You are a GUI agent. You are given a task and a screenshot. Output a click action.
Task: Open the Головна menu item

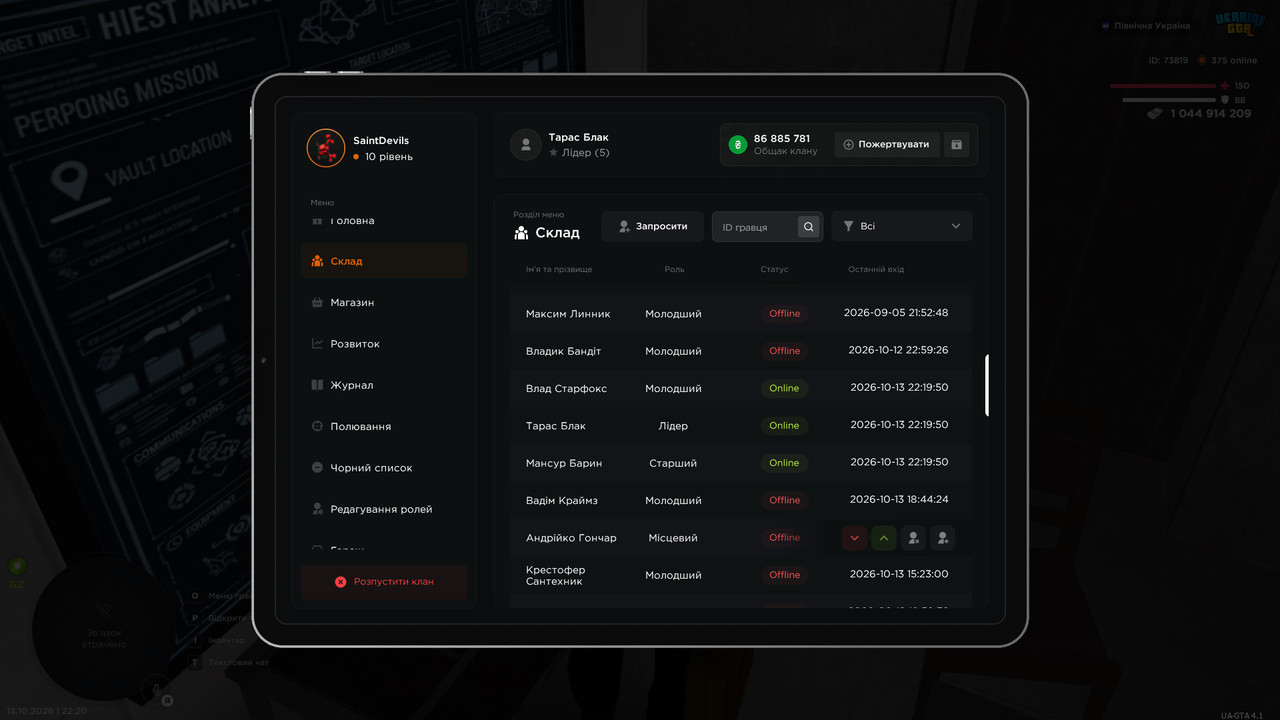(x=384, y=221)
